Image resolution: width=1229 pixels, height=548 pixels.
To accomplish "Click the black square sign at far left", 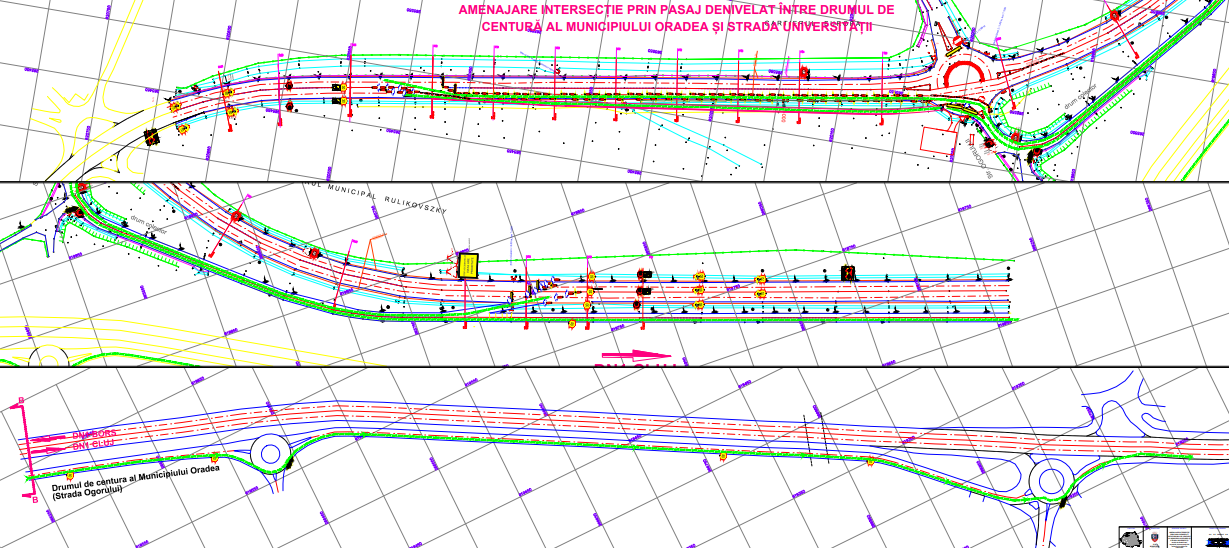I will point(152,138).
